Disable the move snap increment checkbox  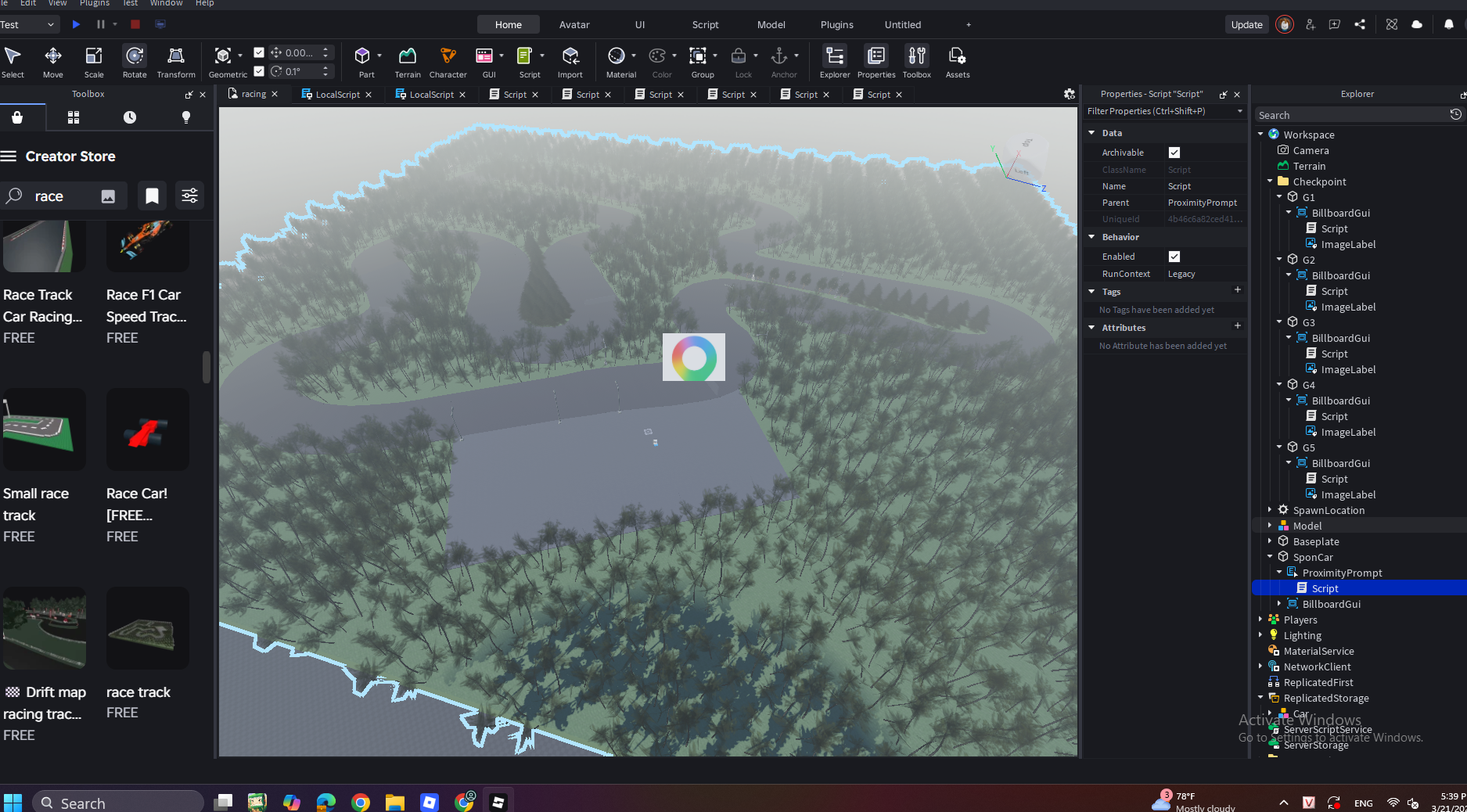[x=259, y=53]
